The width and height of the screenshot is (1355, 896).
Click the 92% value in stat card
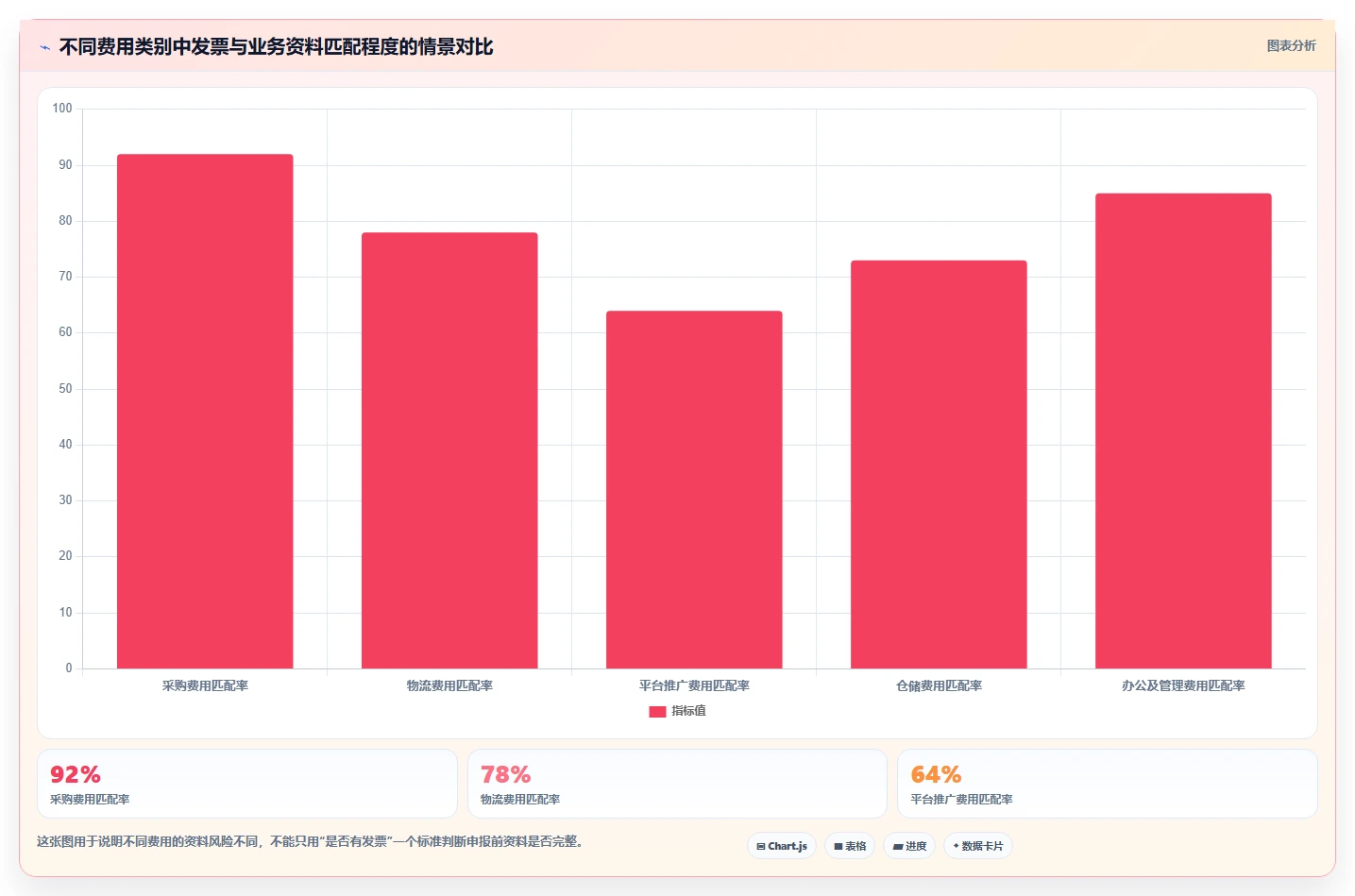76,774
